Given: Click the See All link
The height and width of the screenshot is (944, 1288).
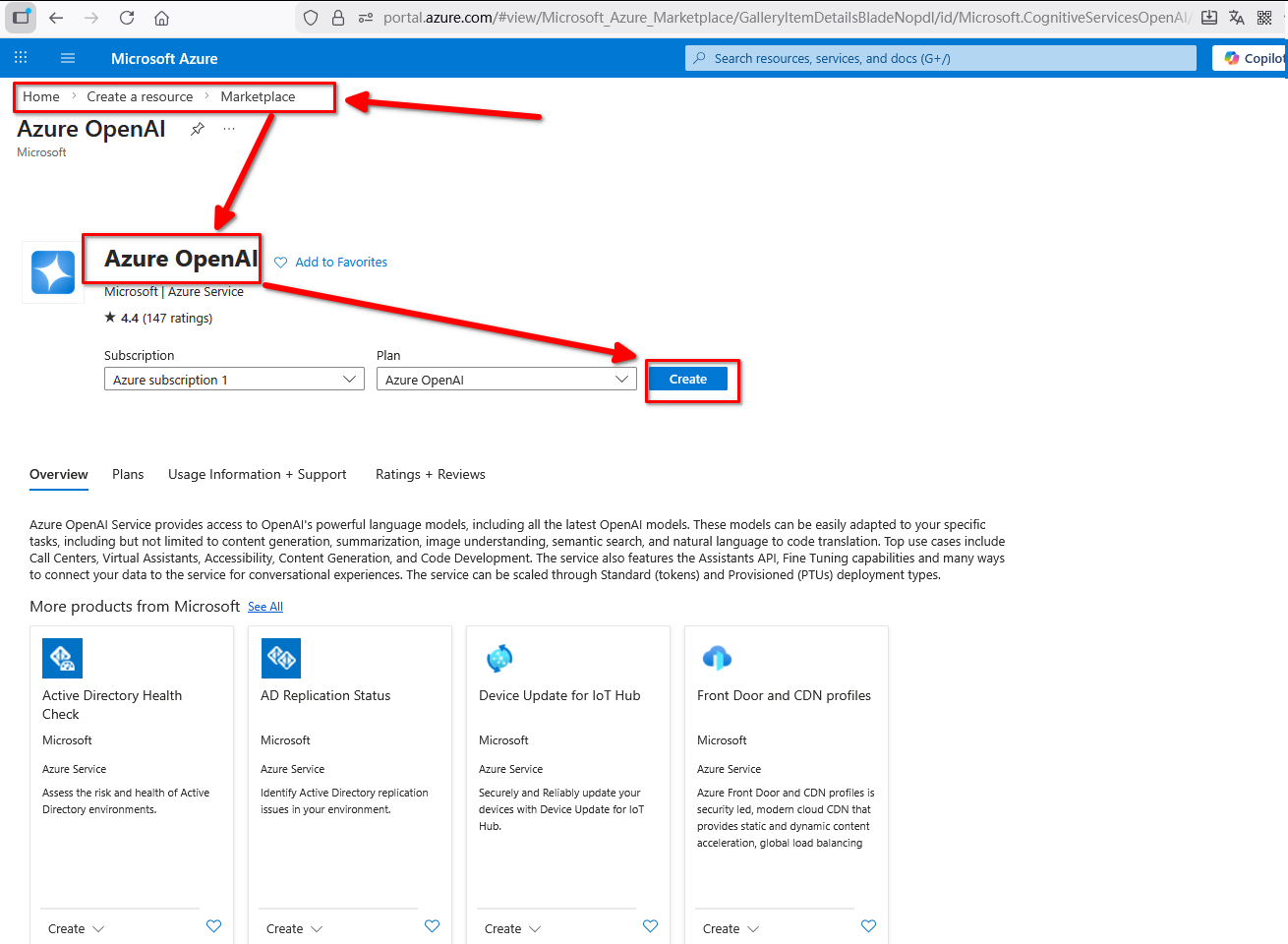Looking at the screenshot, I should 265,607.
